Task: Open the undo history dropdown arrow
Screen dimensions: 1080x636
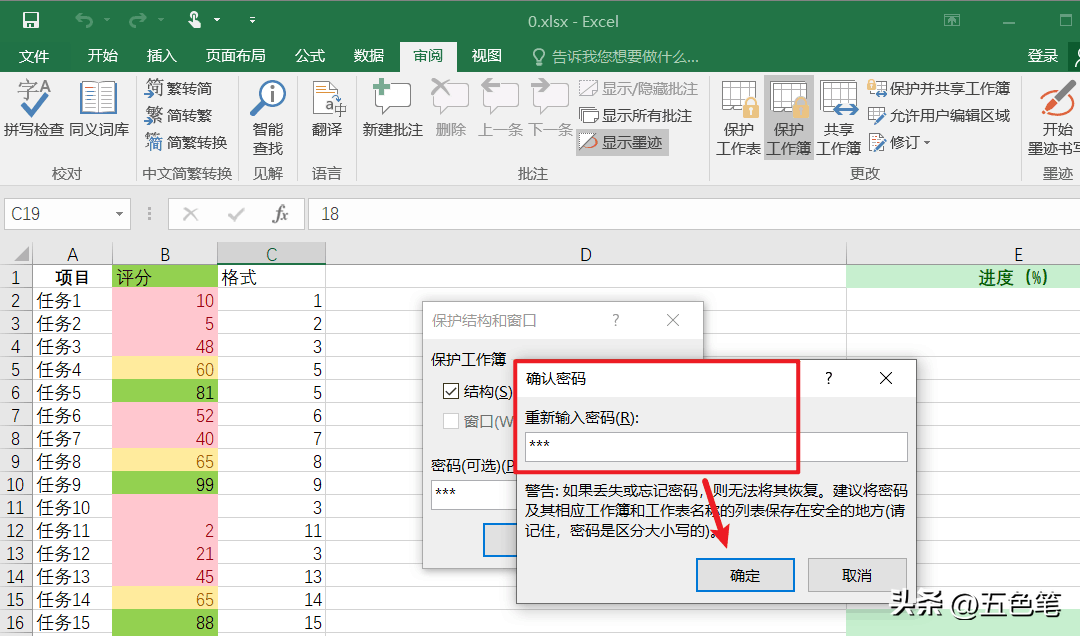Action: [107, 21]
